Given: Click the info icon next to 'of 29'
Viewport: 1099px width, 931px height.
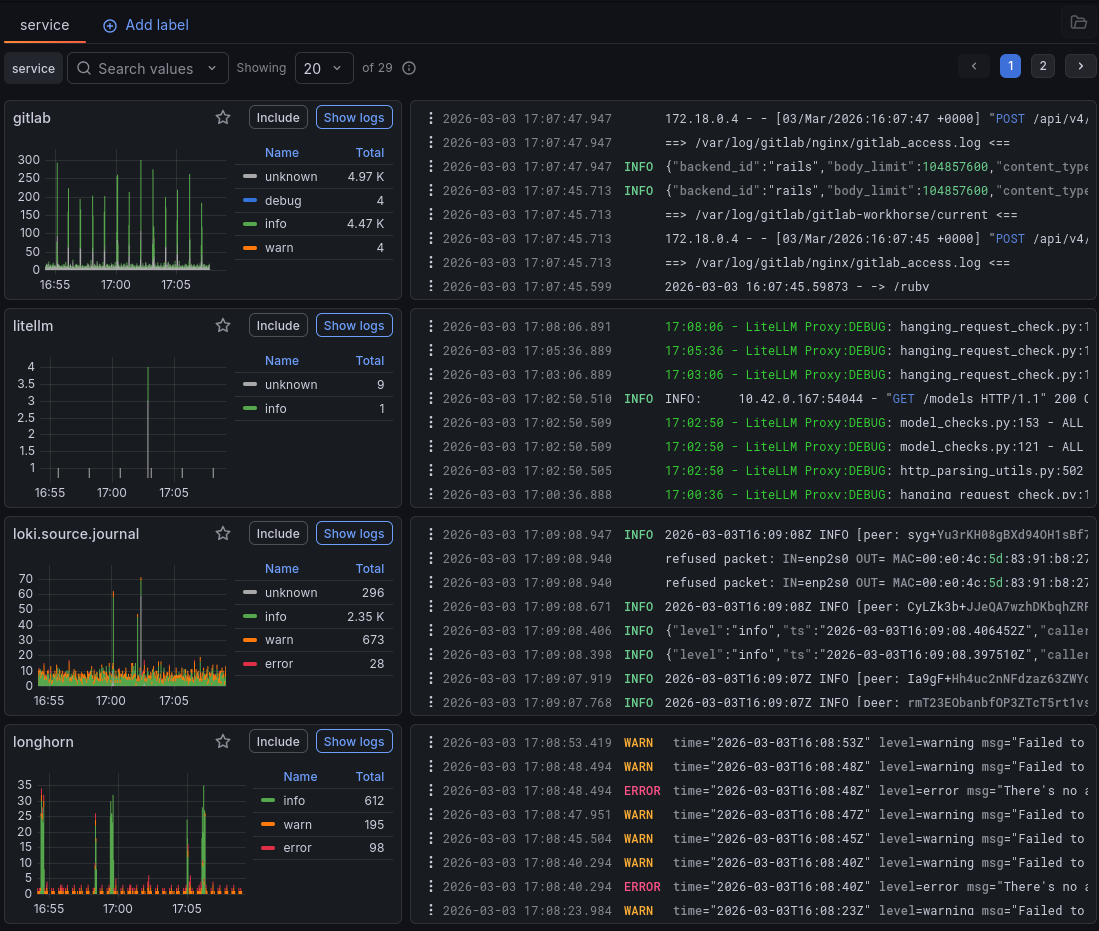Looking at the screenshot, I should pyautogui.click(x=408, y=68).
